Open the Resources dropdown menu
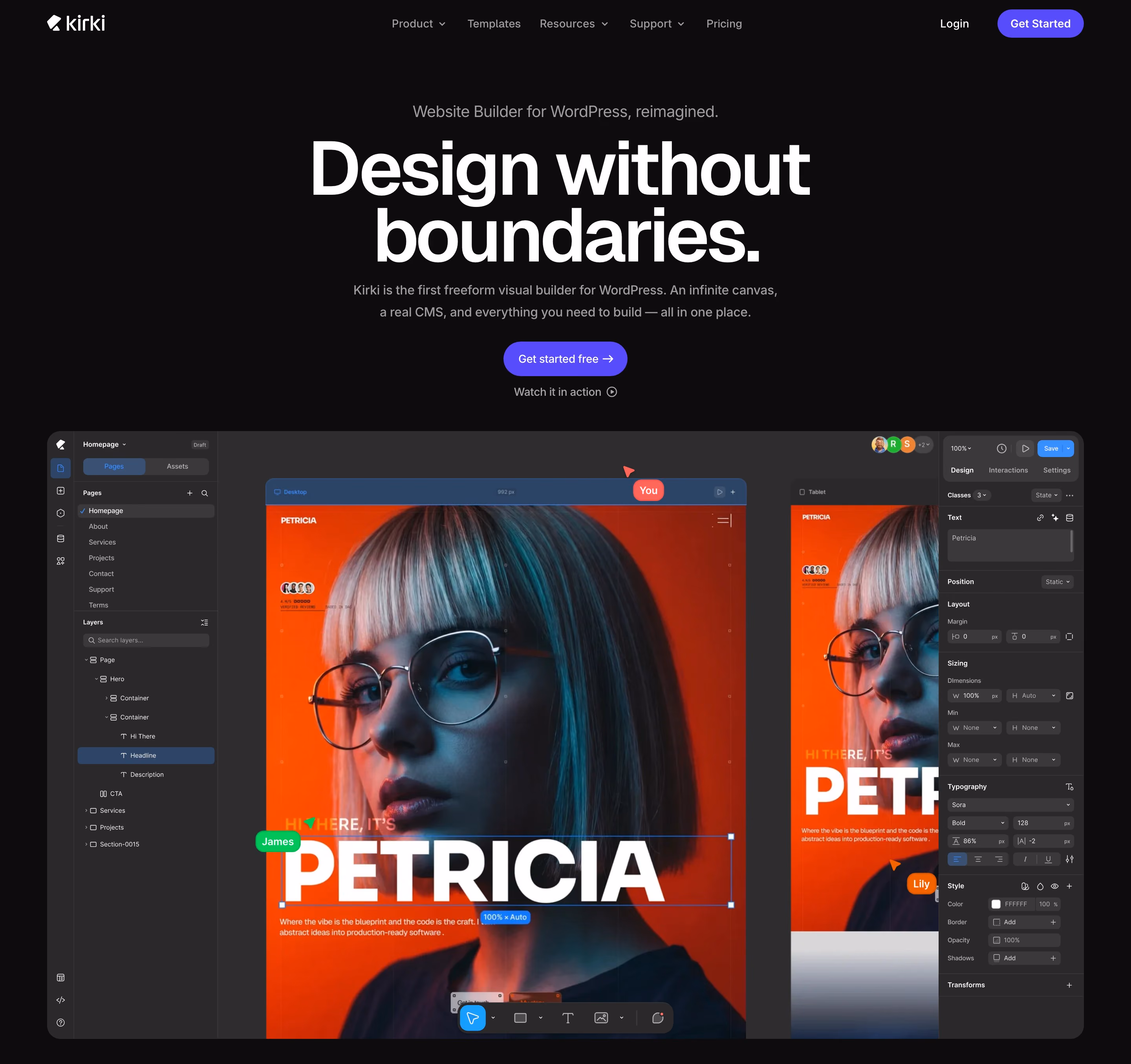 click(x=574, y=24)
